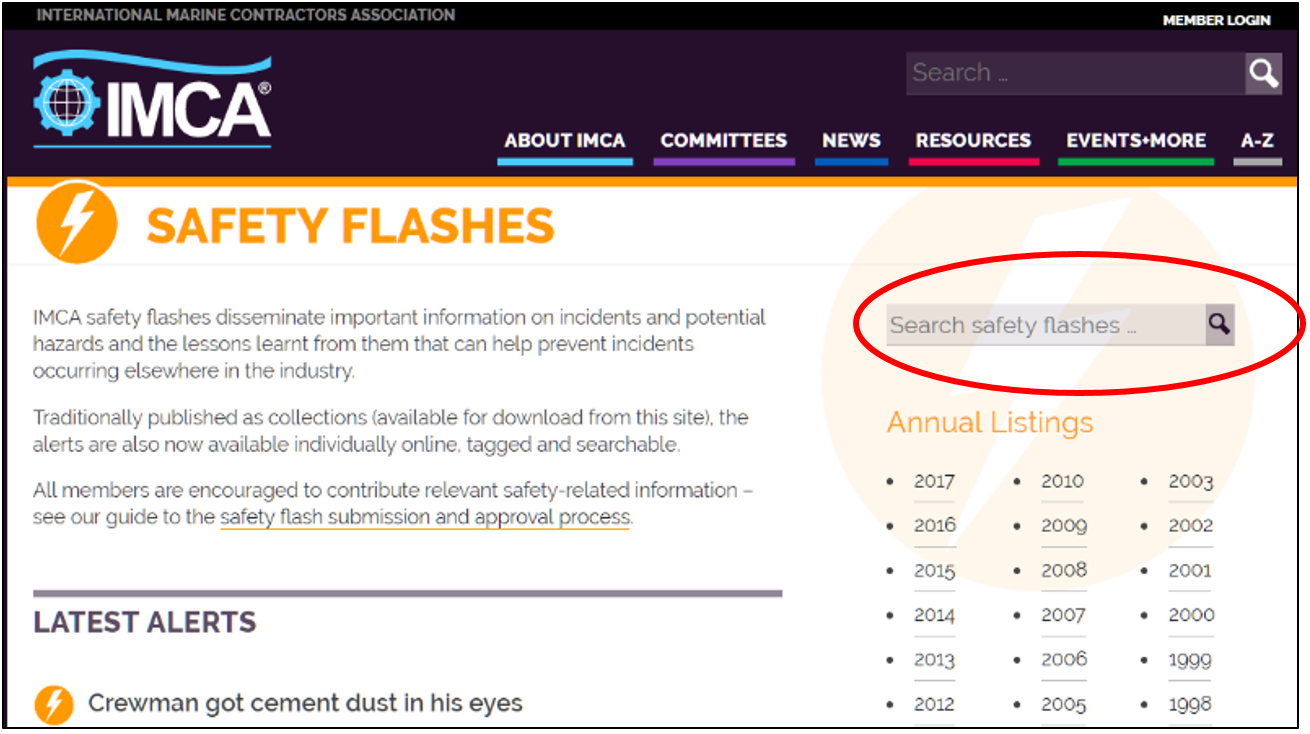
Task: Open the Committees menu
Action: pos(723,141)
